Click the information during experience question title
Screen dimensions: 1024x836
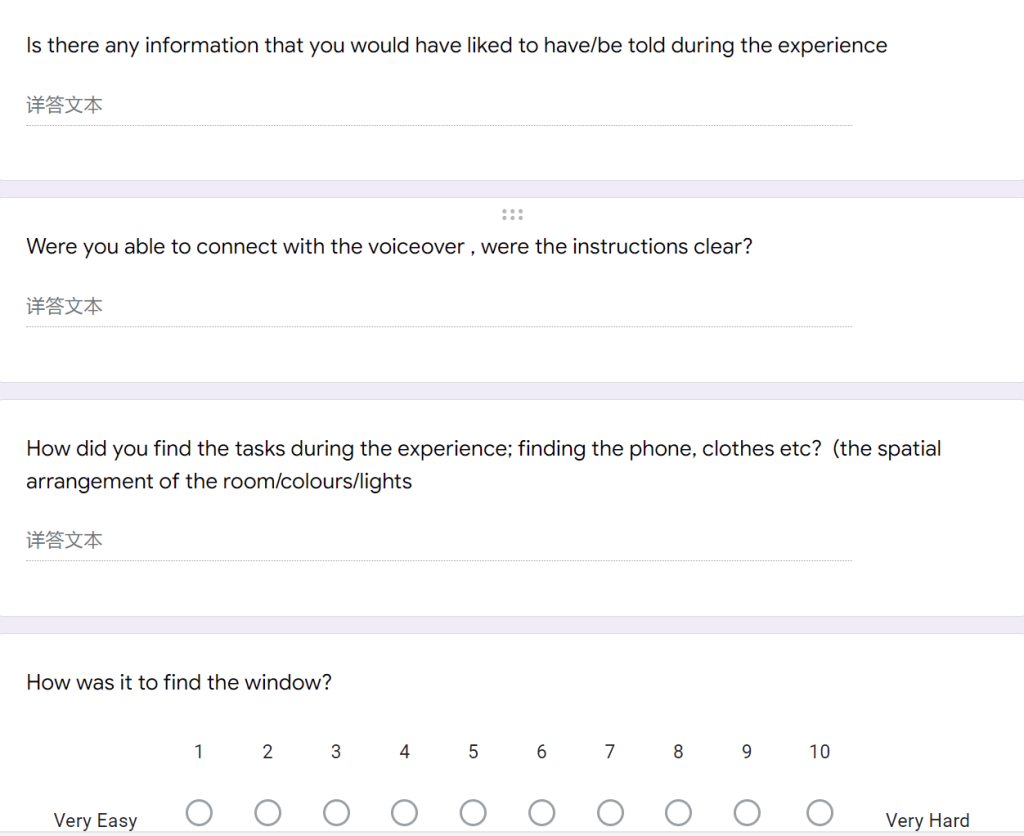456,46
